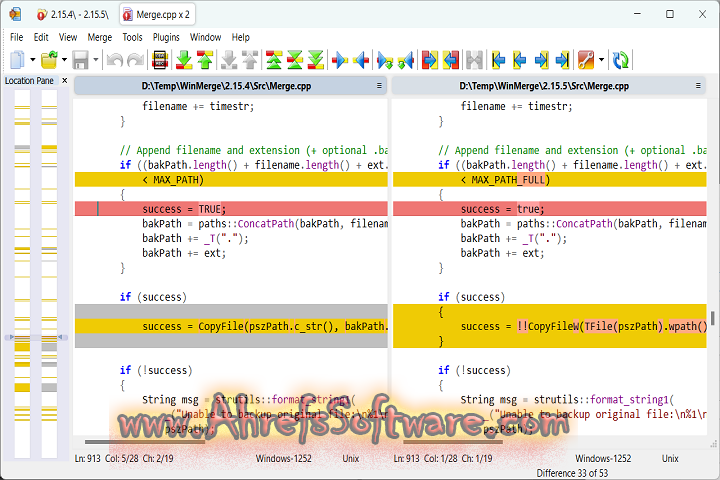This screenshot has height=480, width=720.
Task: Click the grayed Auto Merge icon
Action: 474,60
